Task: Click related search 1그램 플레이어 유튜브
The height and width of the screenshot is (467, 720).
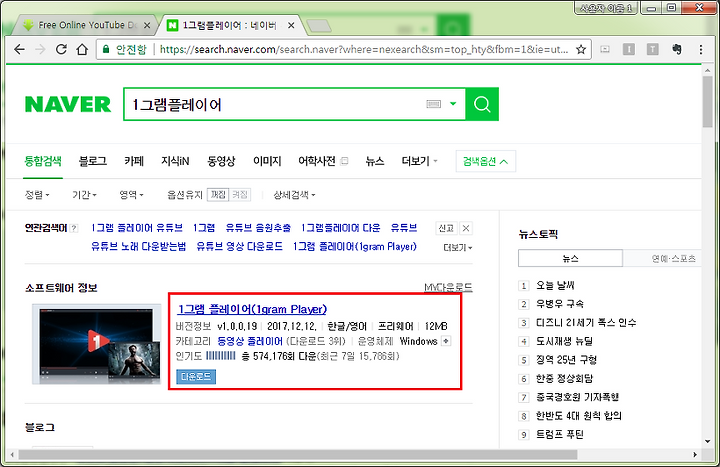Action: 137,228
